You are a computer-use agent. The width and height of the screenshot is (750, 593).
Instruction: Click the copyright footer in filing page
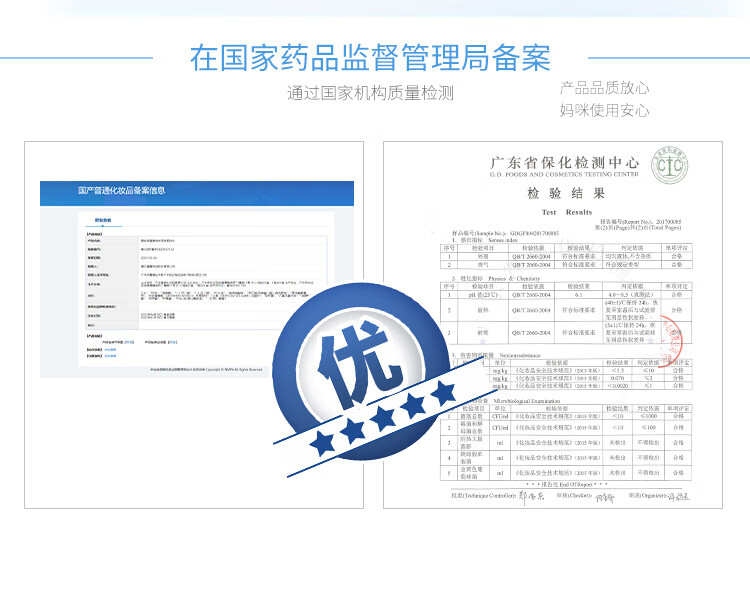[206, 369]
